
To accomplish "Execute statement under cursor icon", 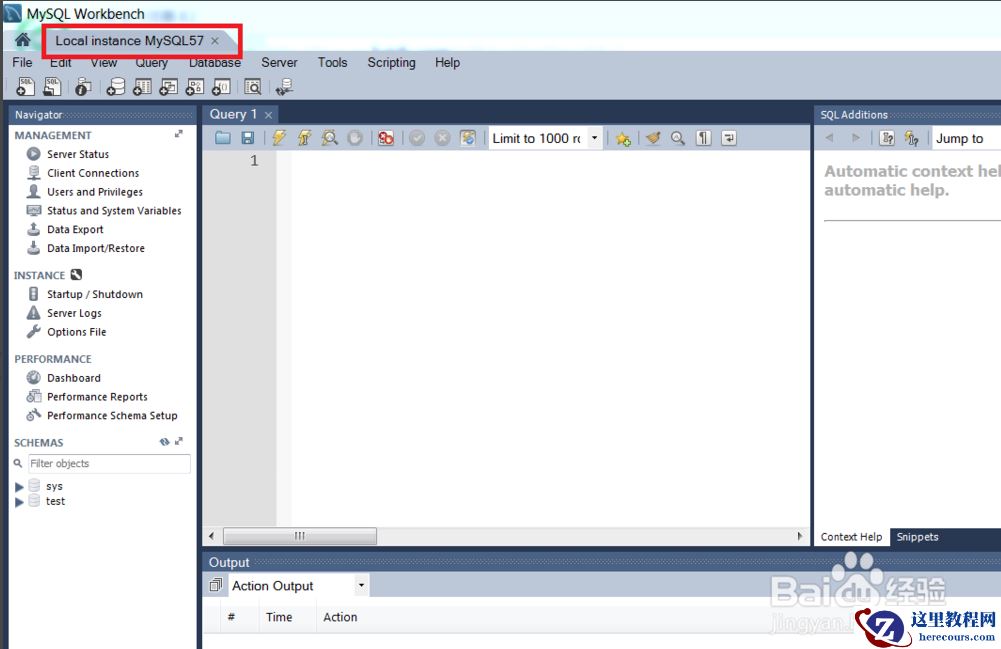I will coord(304,138).
